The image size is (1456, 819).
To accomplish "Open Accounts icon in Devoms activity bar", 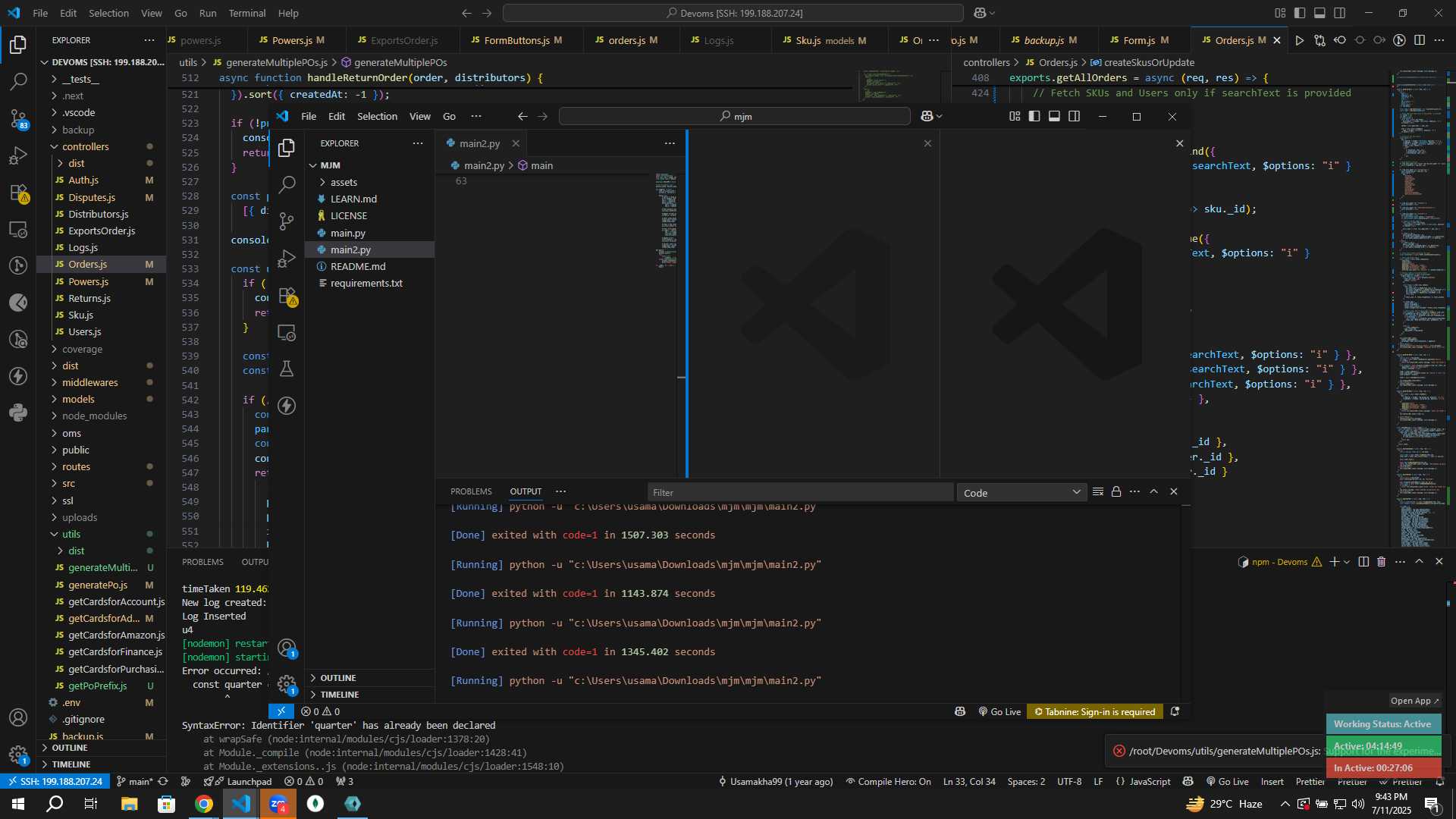I will tap(18, 717).
